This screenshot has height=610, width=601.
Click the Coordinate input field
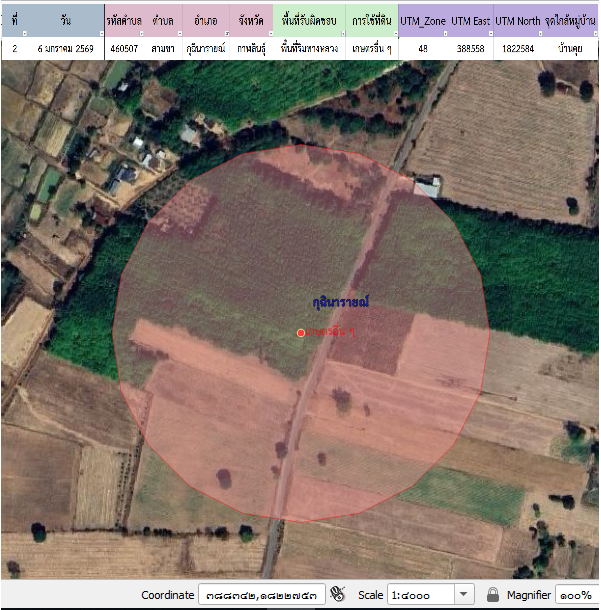click(x=261, y=595)
